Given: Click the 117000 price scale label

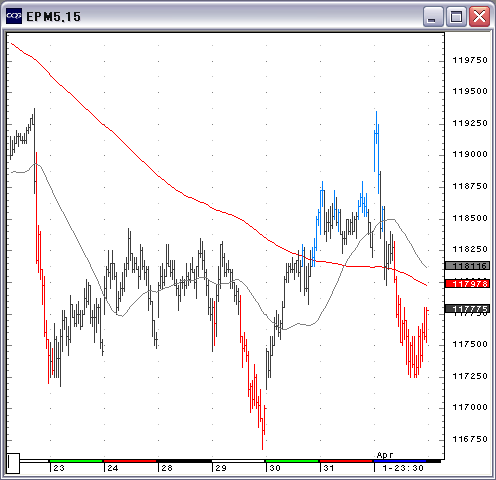Looking at the screenshot, I should pos(470,407).
